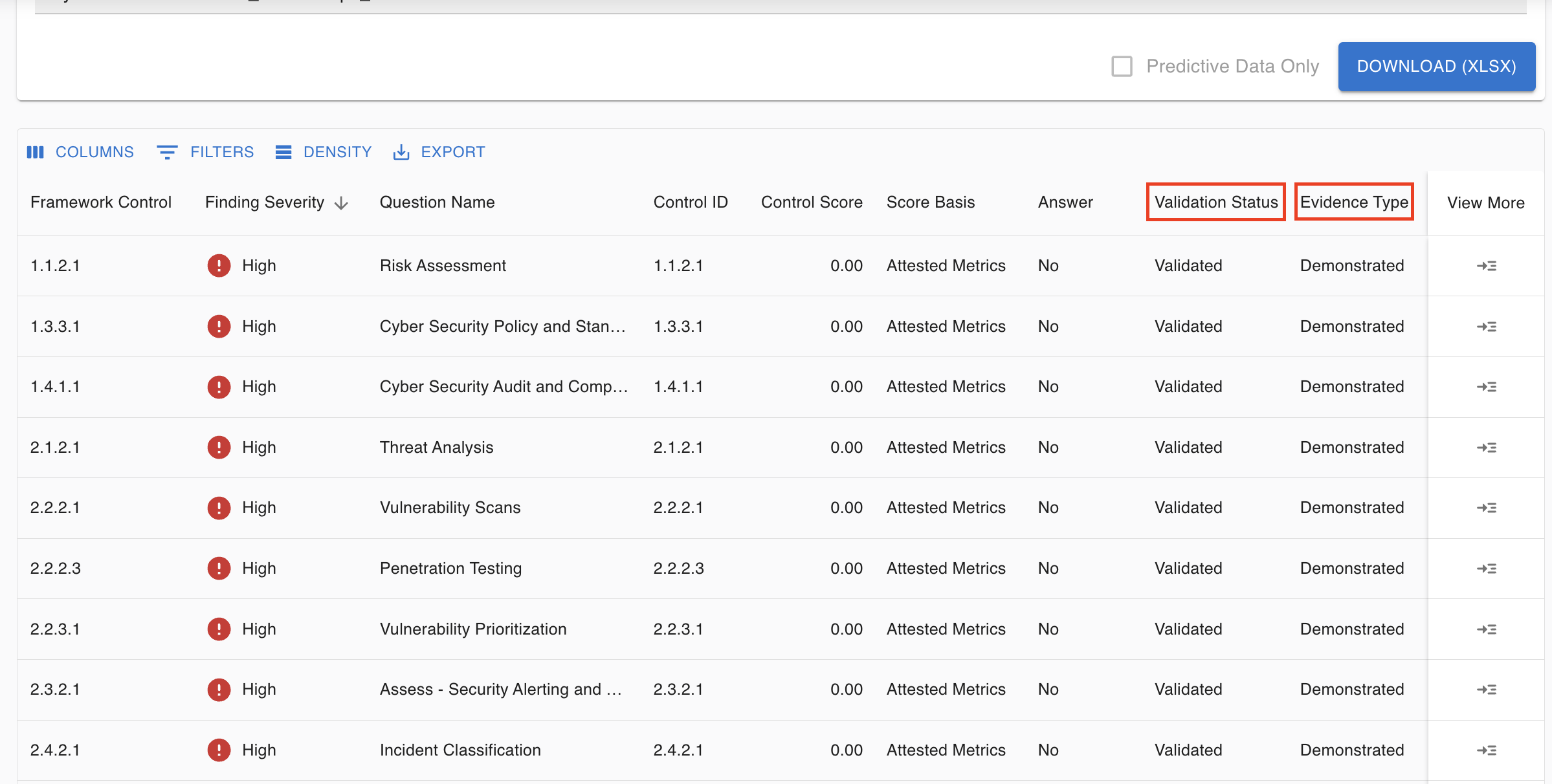Screen dimensions: 1552x784
Task: Click the Download (XLSX) button
Action: pos(1436,67)
